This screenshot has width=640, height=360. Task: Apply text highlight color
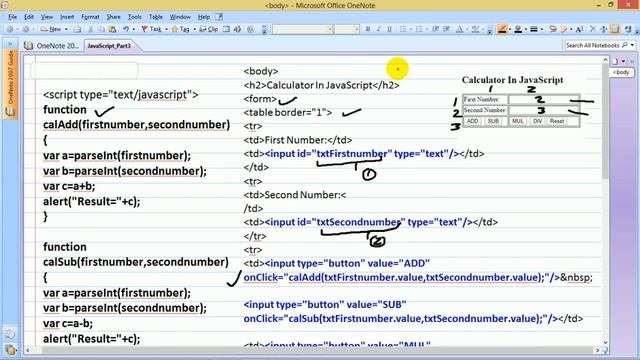click(x=475, y=29)
